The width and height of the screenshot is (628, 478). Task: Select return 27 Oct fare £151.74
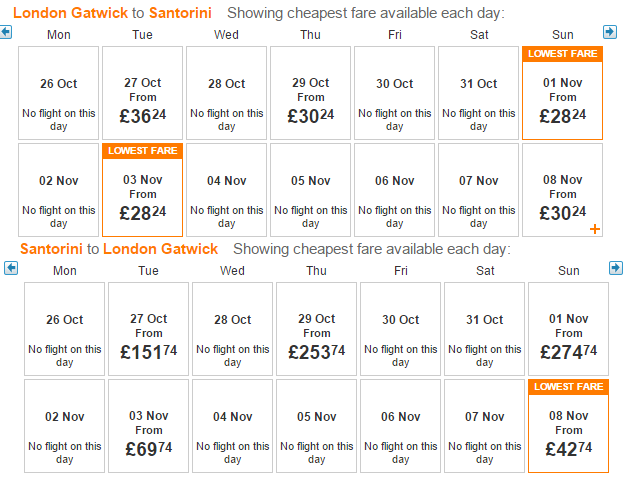tap(148, 329)
